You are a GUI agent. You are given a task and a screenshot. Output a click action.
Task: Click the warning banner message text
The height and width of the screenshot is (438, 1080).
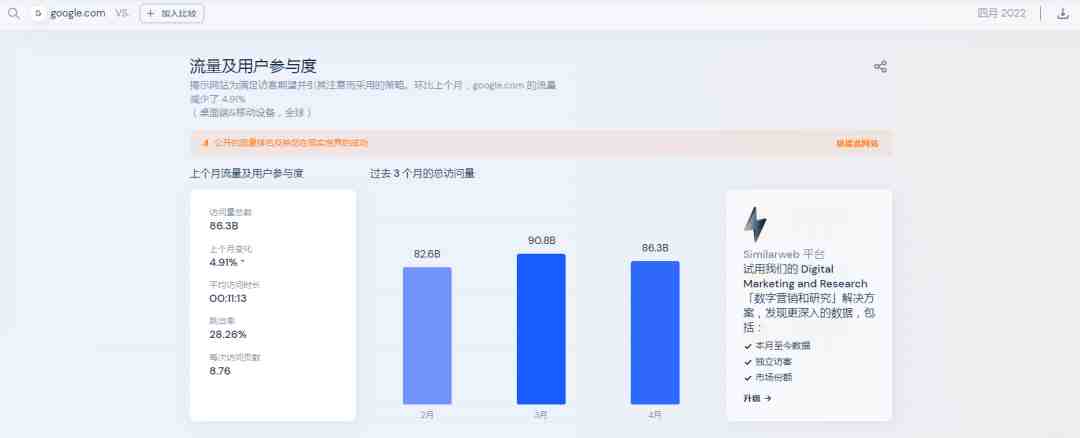[x=291, y=143]
